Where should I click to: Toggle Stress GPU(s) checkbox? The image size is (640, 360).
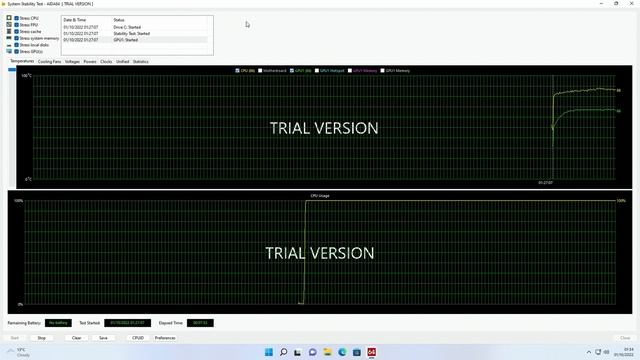[x=17, y=51]
